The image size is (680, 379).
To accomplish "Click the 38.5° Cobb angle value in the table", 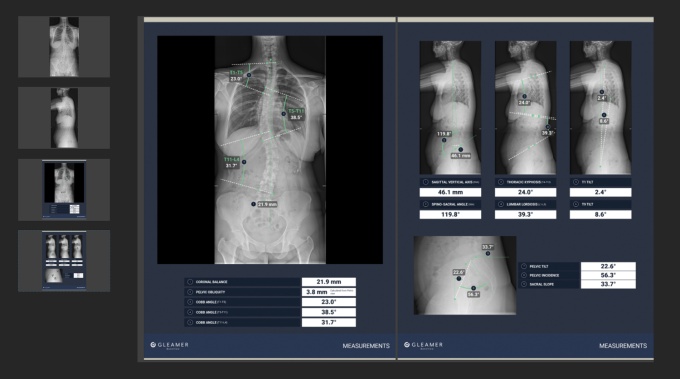I will [329, 312].
